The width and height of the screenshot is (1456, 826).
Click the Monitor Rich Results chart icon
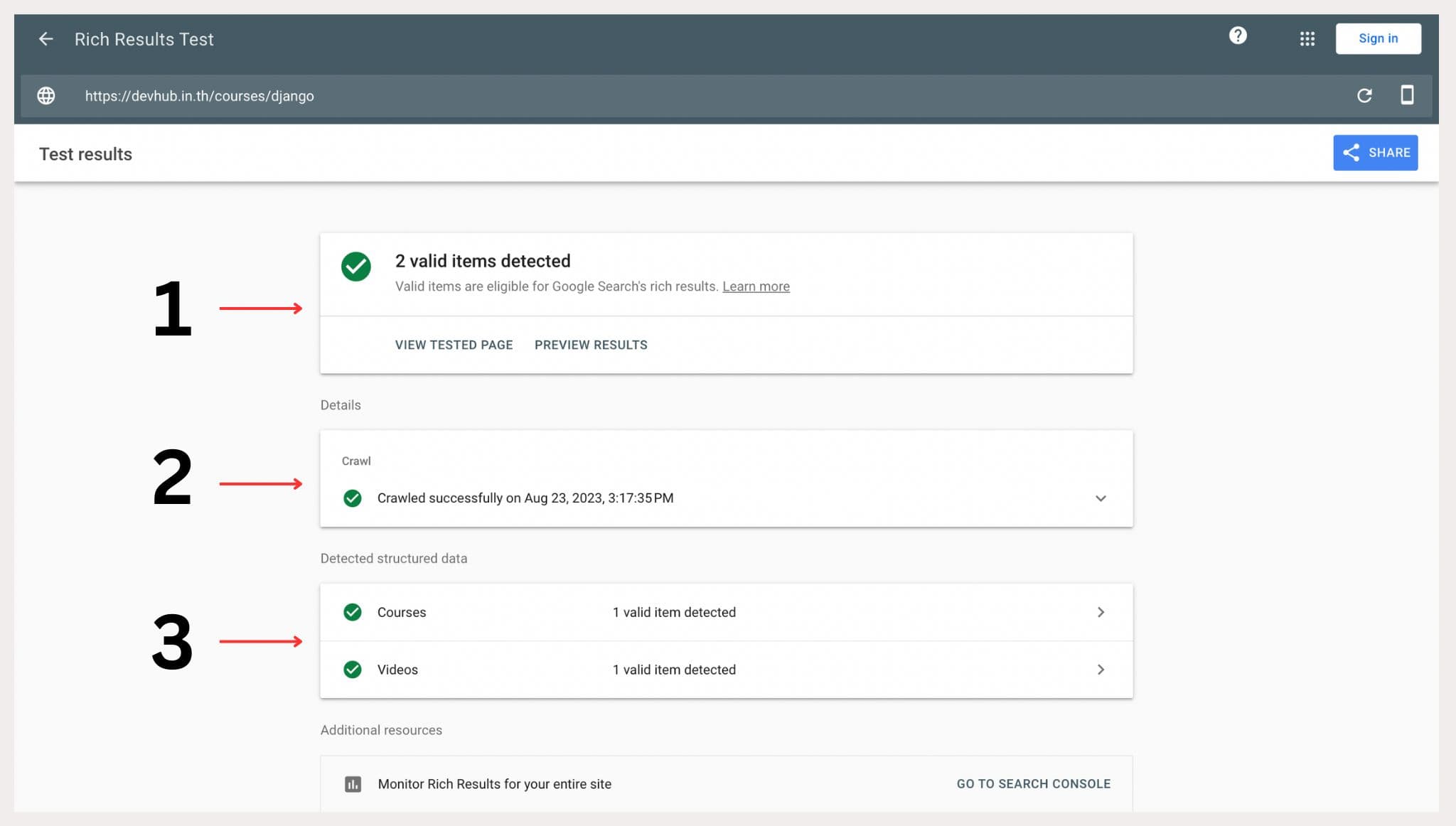[x=353, y=784]
